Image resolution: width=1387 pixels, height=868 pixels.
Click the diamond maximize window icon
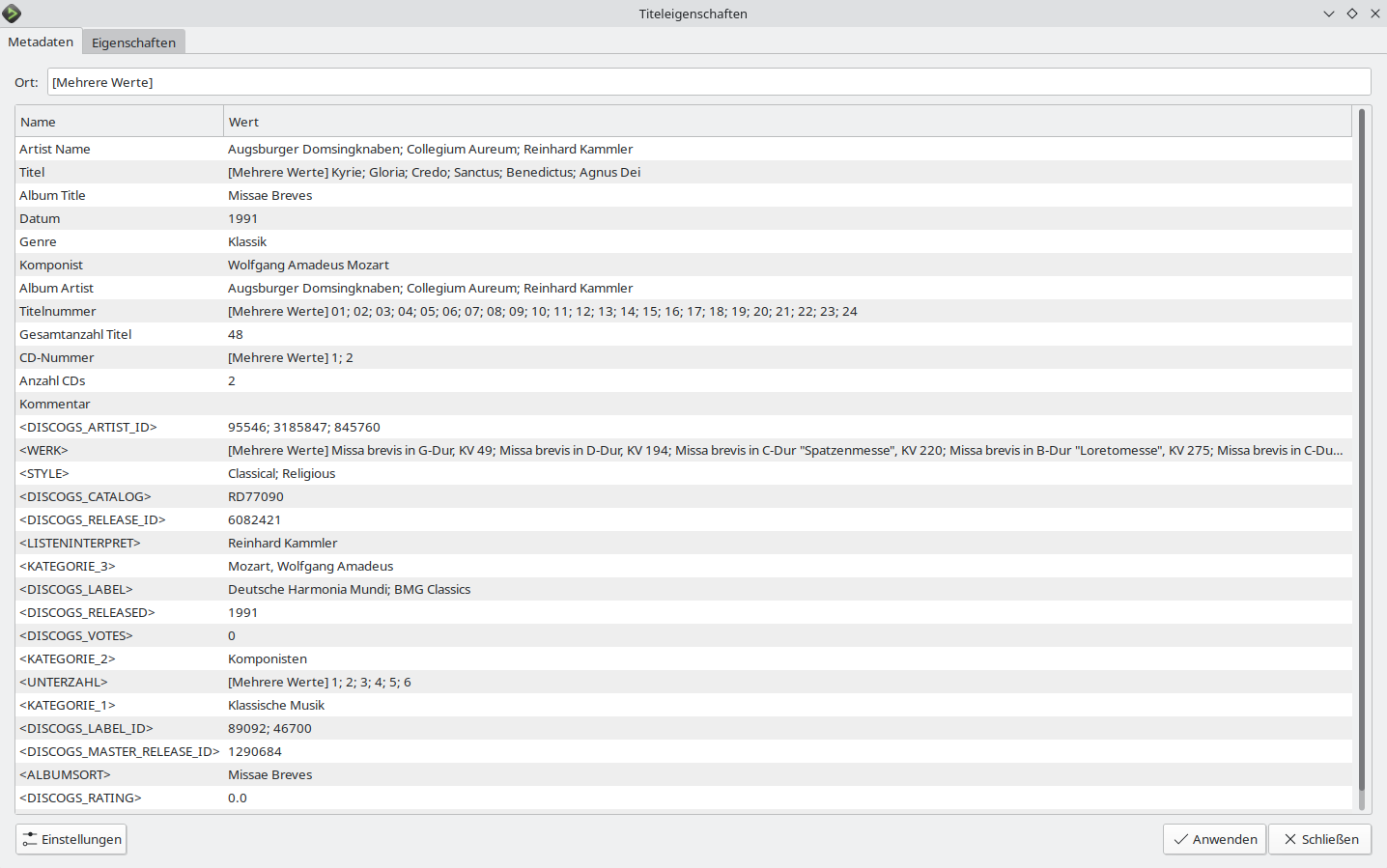pyautogui.click(x=1352, y=14)
